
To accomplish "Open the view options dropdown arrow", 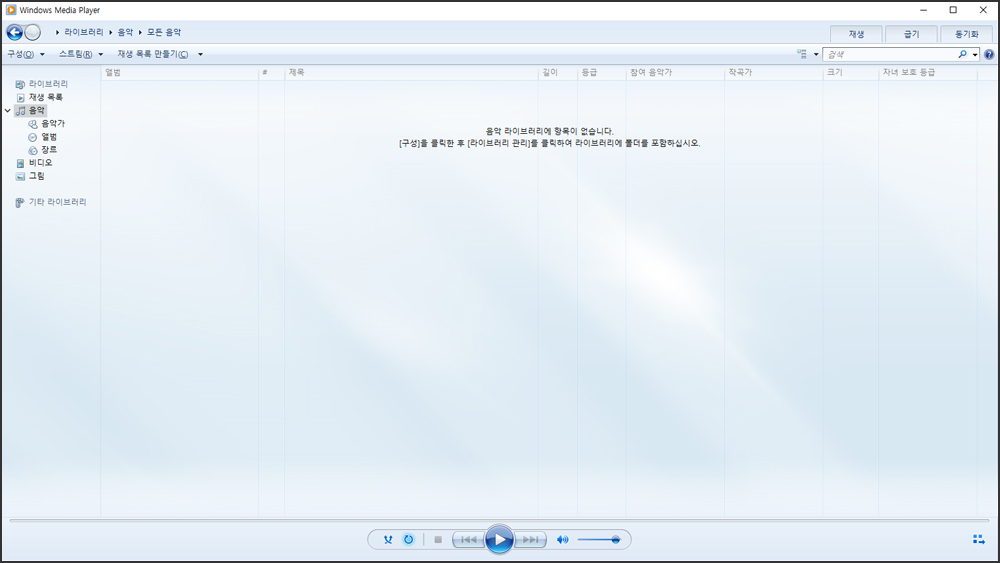I will pos(816,54).
